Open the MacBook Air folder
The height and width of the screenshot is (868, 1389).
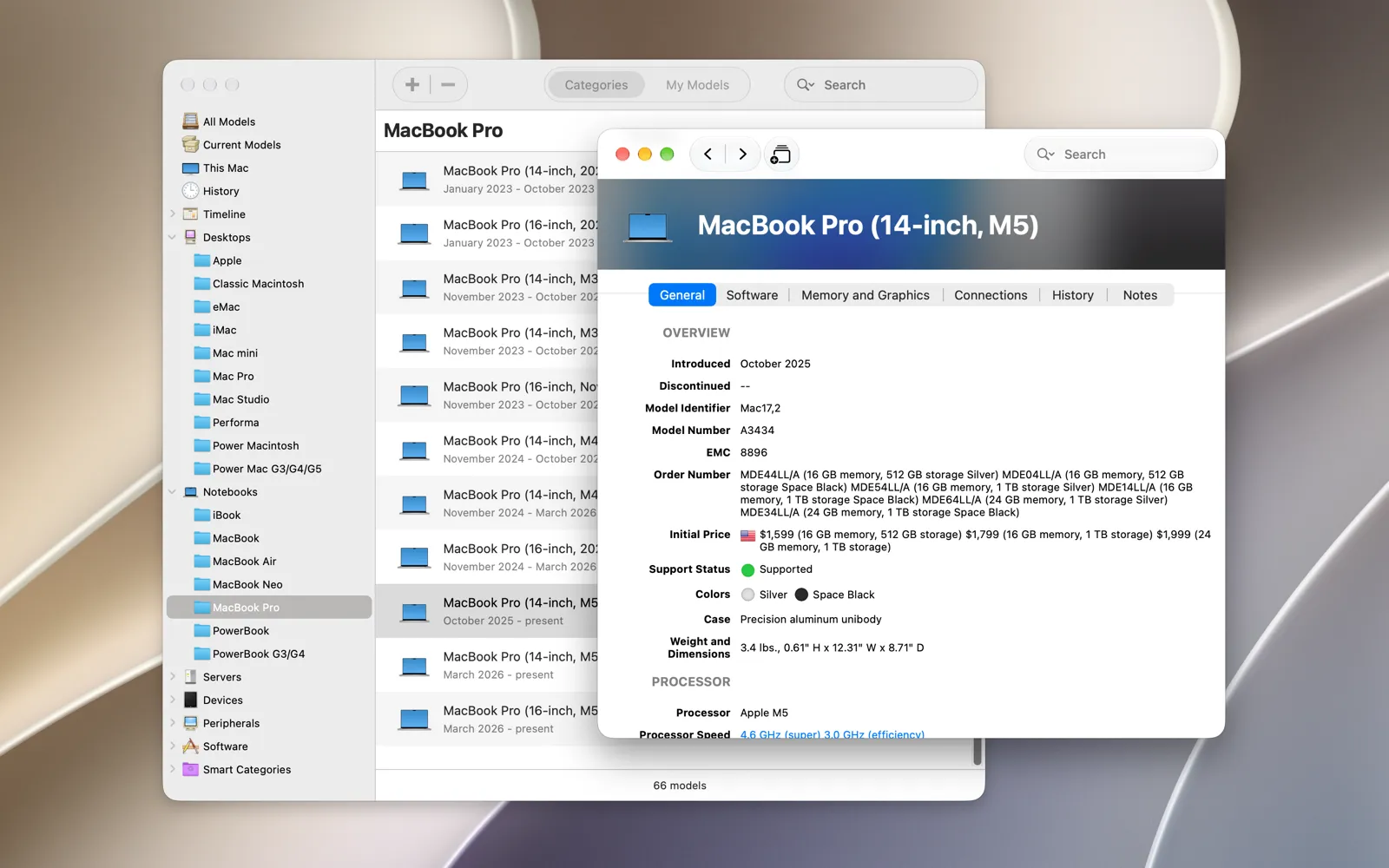[235, 562]
